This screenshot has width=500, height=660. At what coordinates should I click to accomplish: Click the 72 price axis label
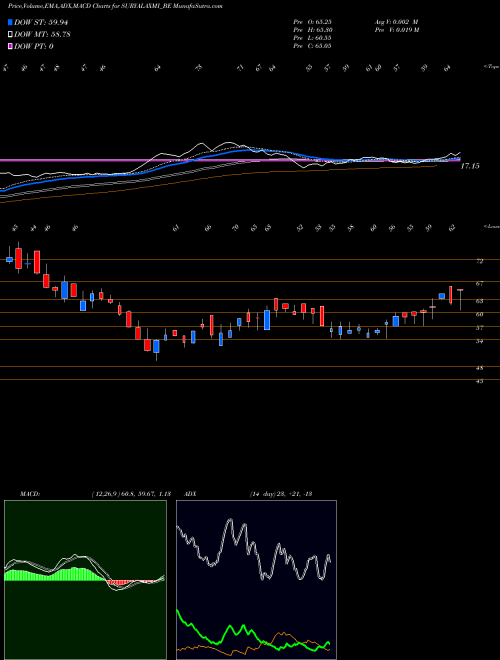pyautogui.click(x=479, y=261)
